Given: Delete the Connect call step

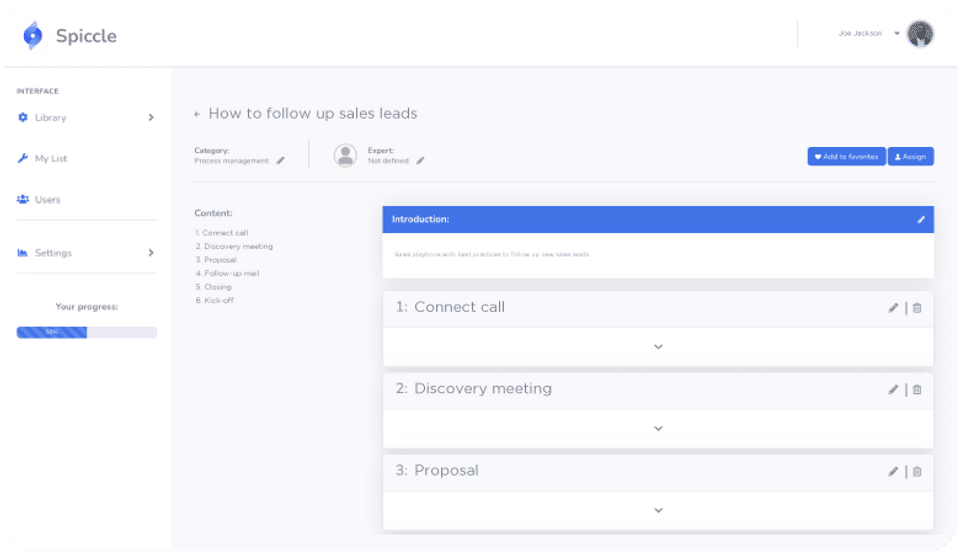Looking at the screenshot, I should (x=917, y=308).
